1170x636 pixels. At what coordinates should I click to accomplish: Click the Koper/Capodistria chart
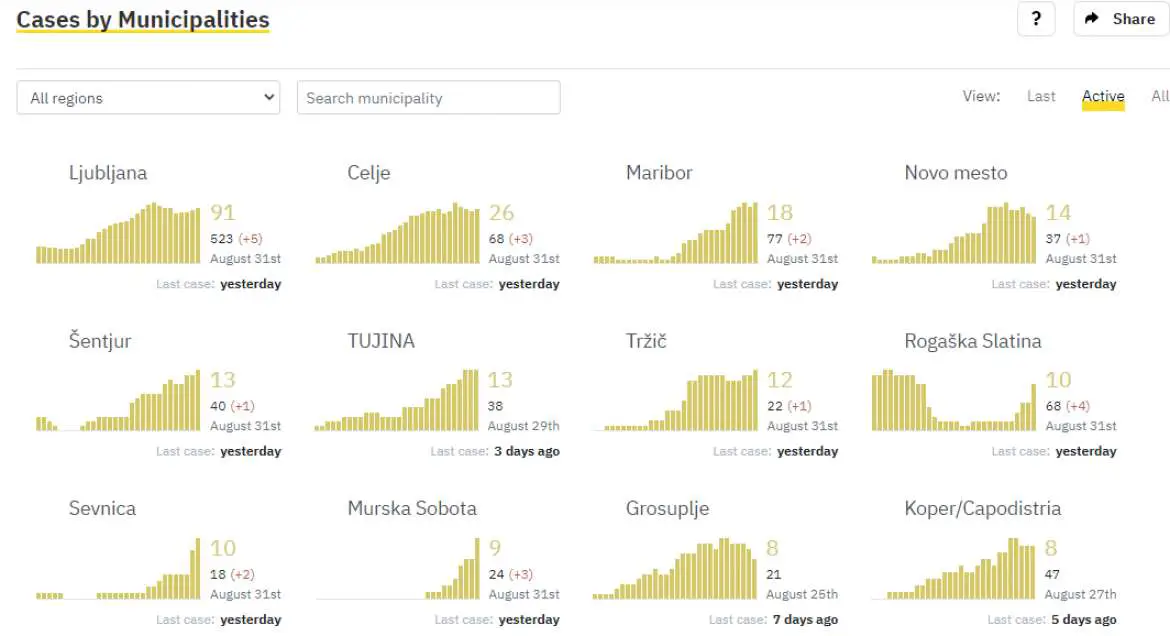(954, 570)
